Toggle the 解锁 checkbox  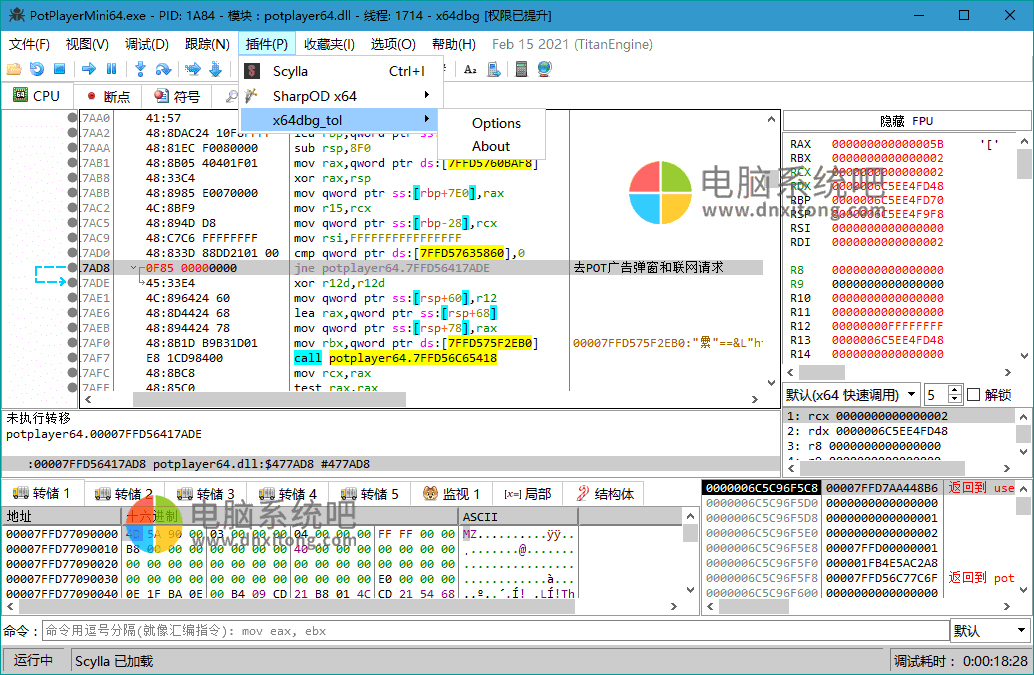(973, 395)
